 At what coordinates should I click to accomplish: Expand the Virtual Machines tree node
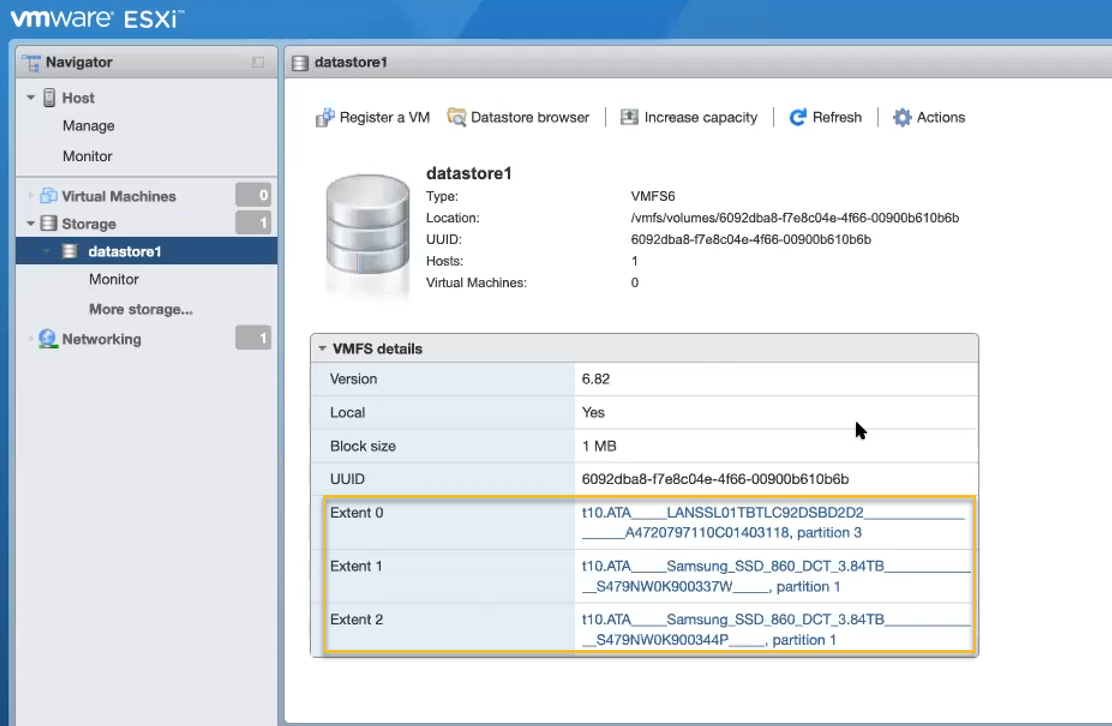(x=31, y=196)
